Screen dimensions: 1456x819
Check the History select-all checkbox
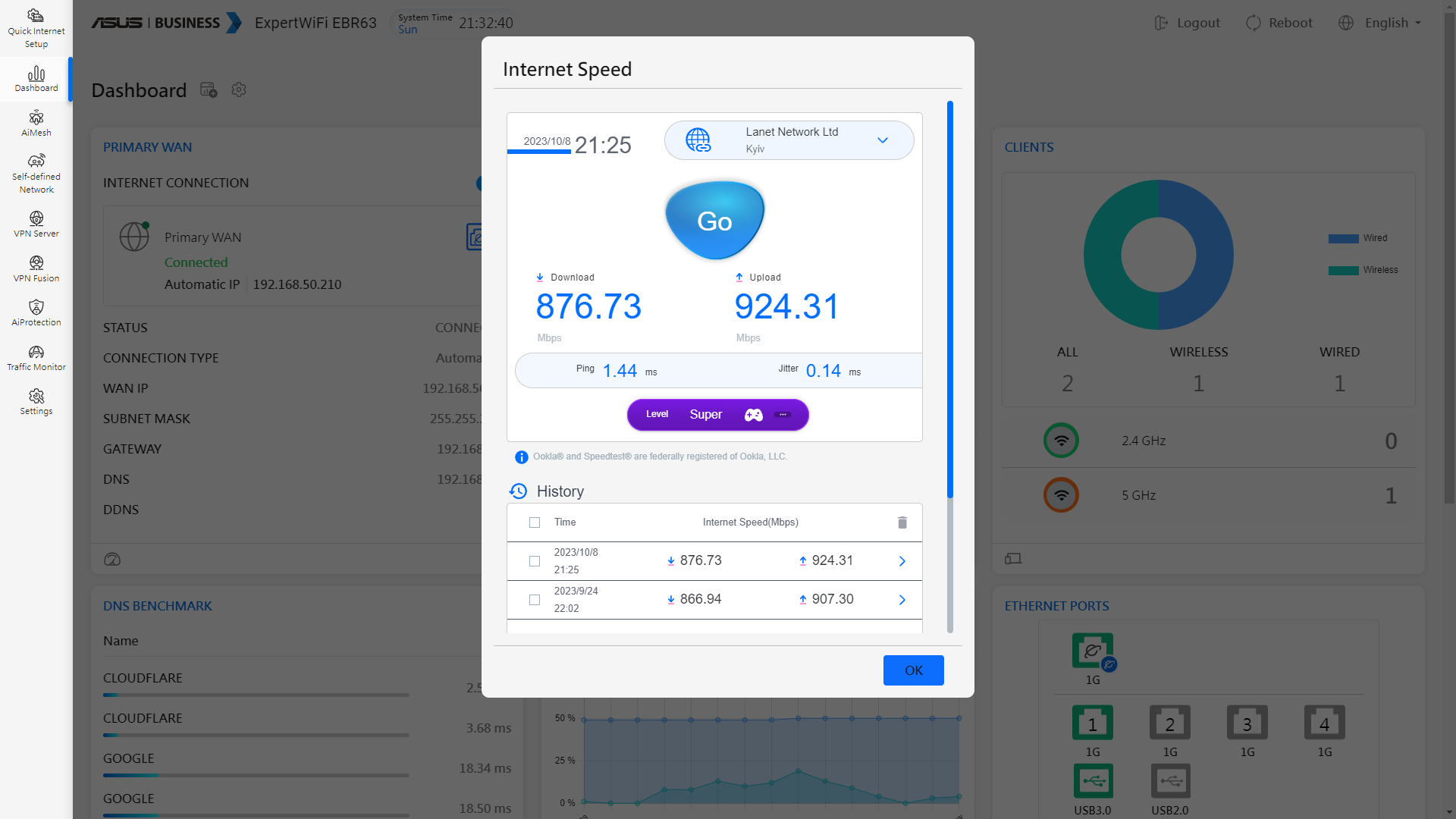pos(535,522)
